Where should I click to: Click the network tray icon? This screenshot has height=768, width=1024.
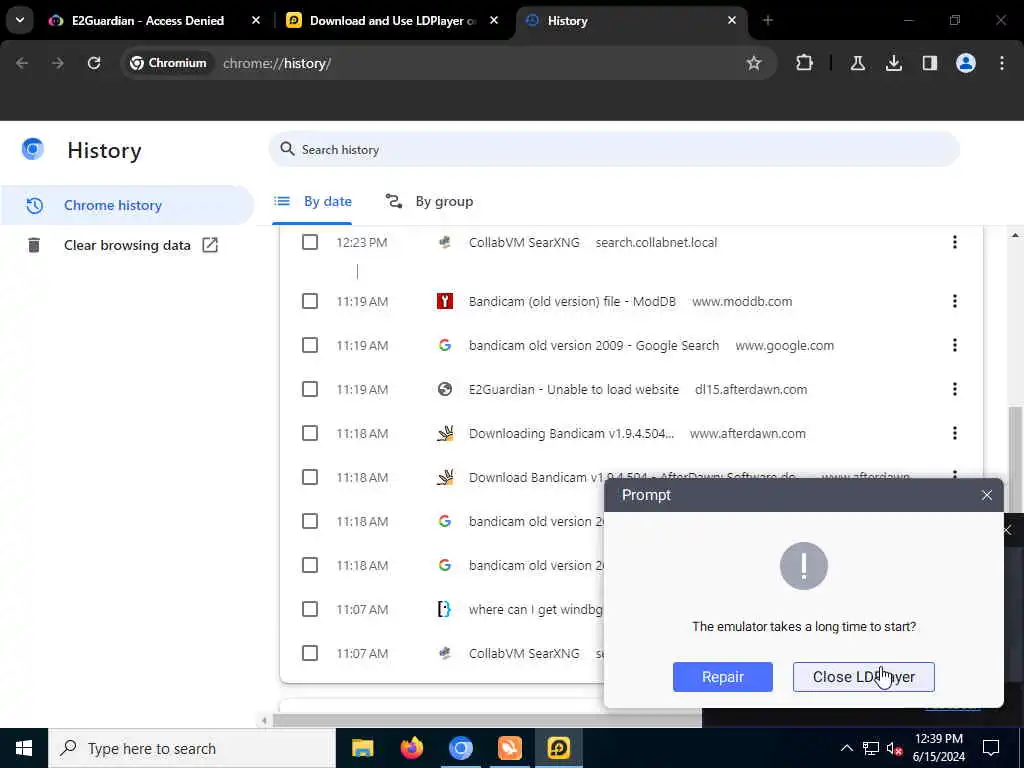(871, 748)
